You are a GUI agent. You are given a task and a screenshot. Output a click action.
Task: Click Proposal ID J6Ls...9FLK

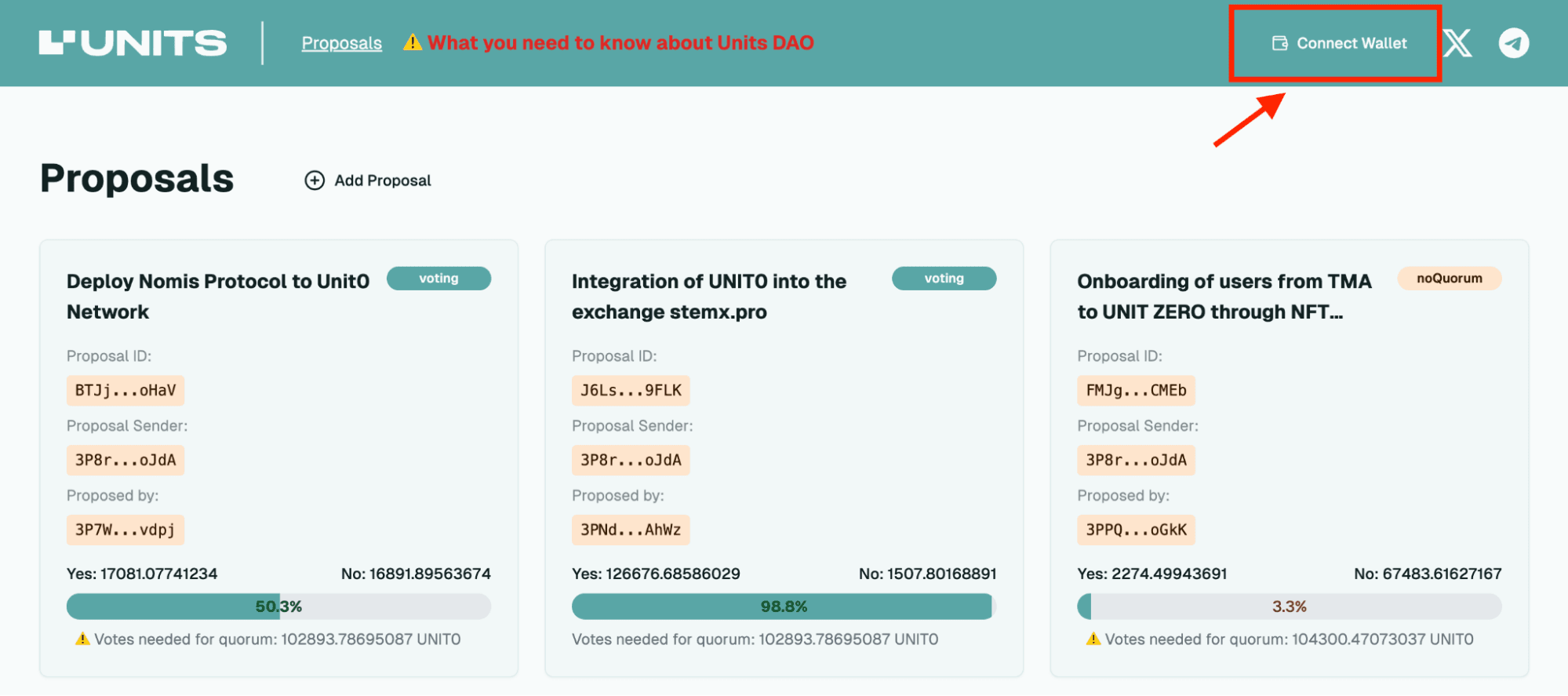pyautogui.click(x=631, y=390)
